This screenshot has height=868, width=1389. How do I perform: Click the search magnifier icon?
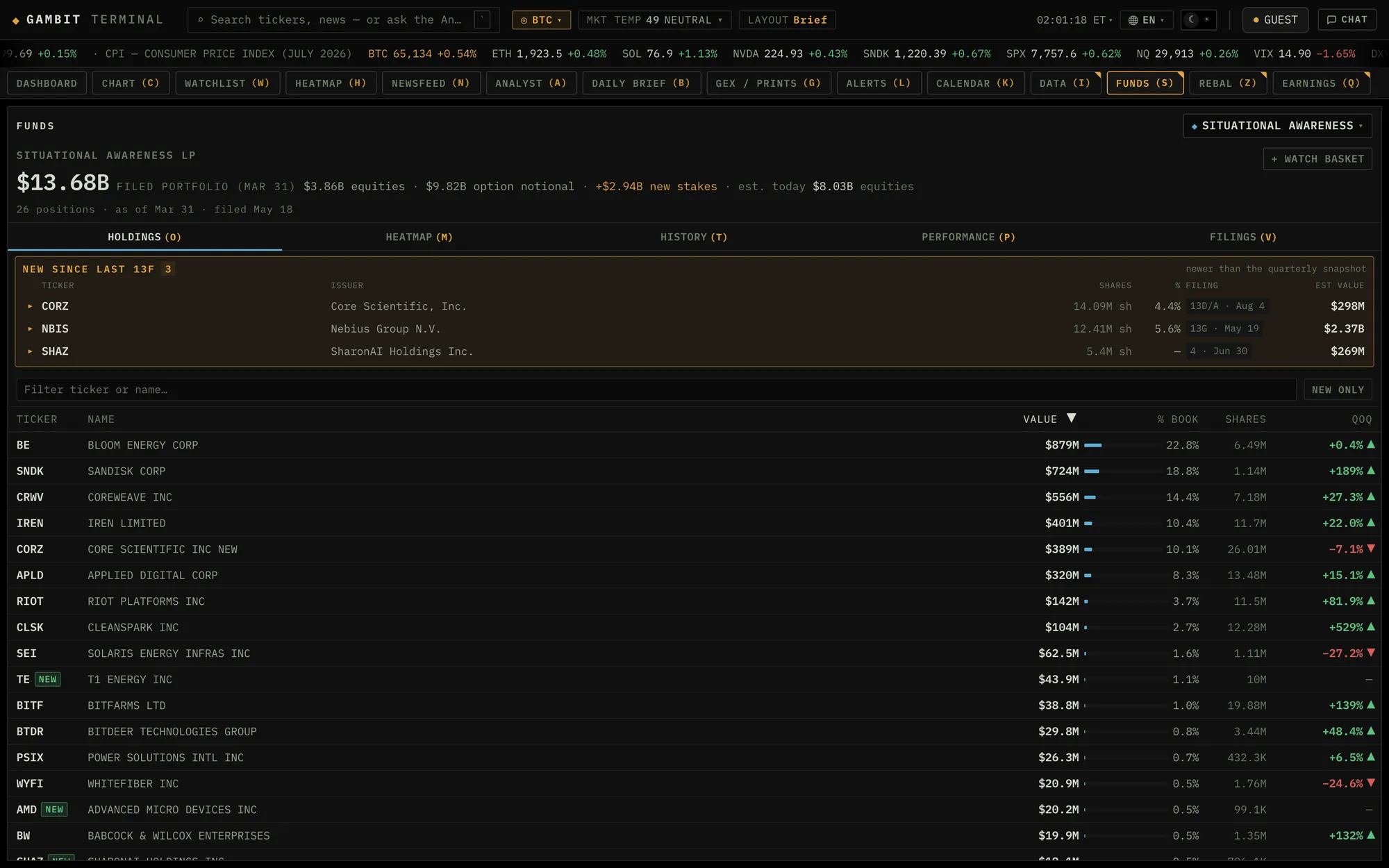201,20
